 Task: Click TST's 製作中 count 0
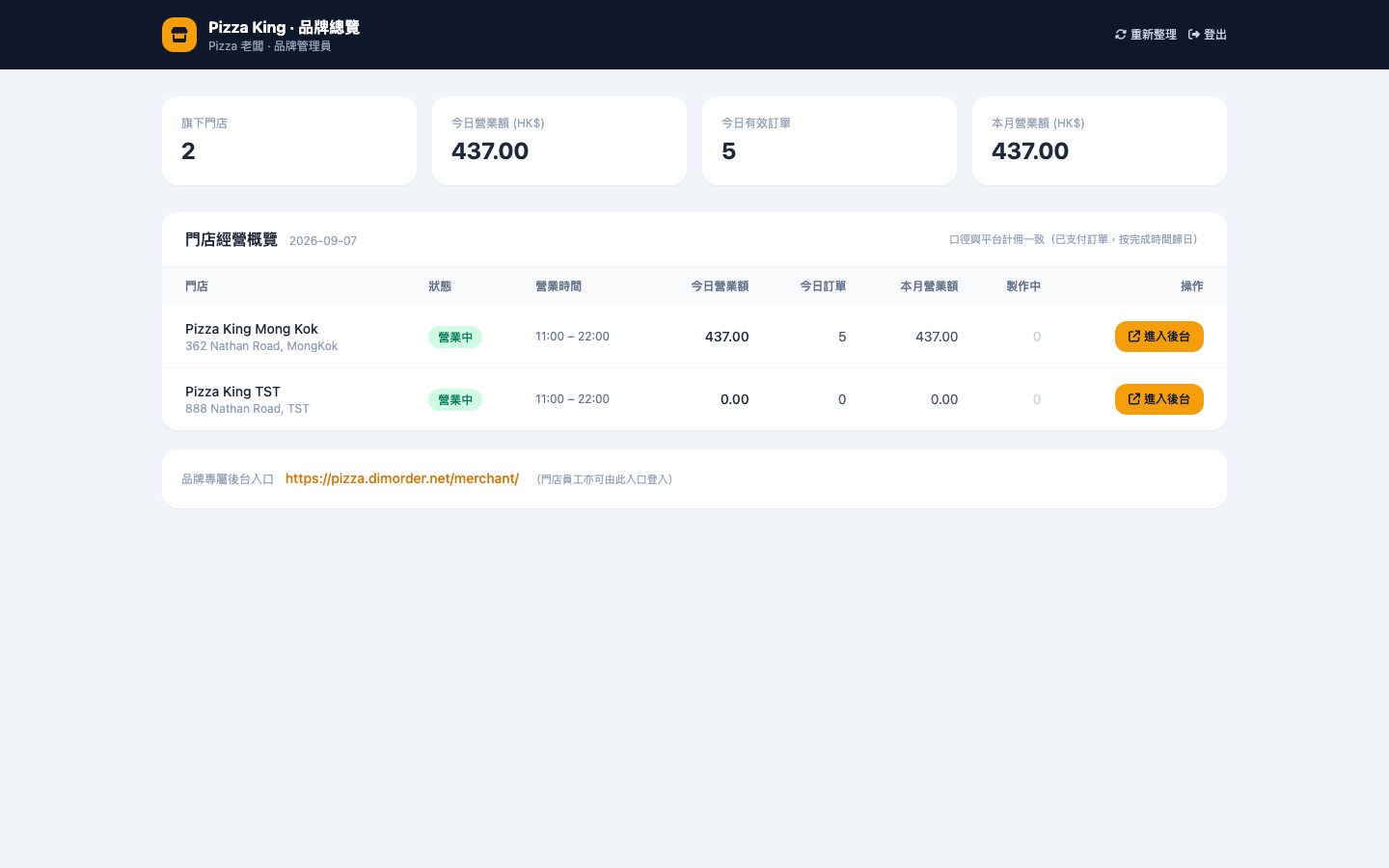[1037, 399]
